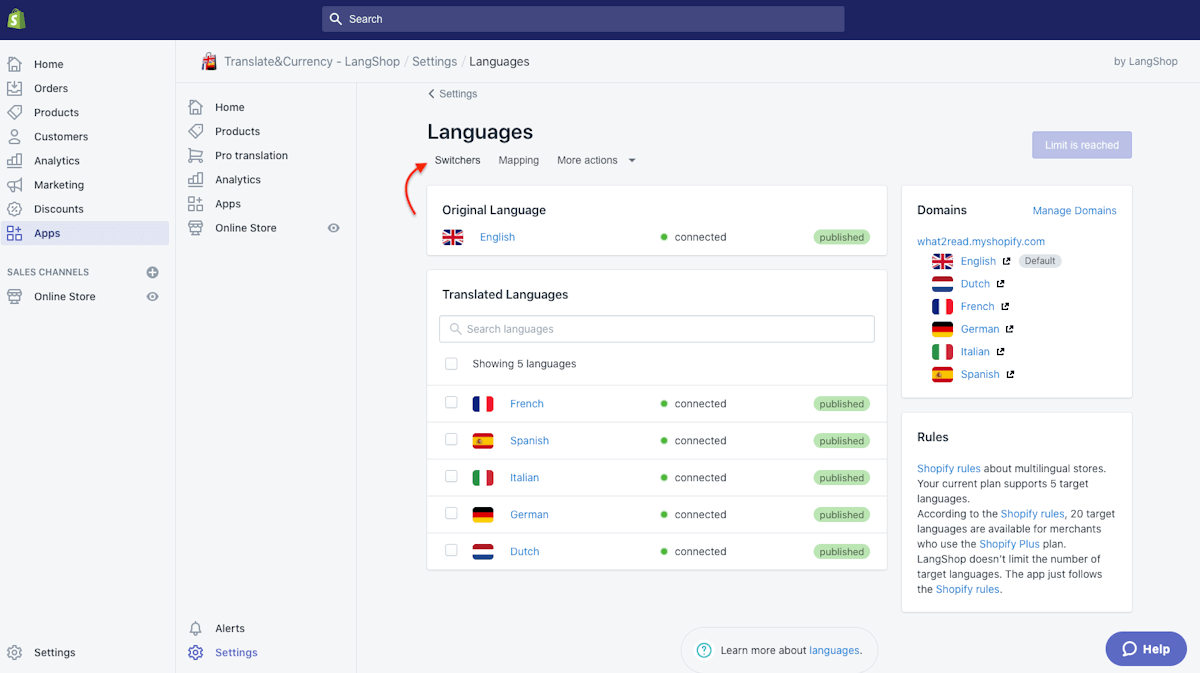Click the Marketing megaphone icon

click(x=14, y=184)
